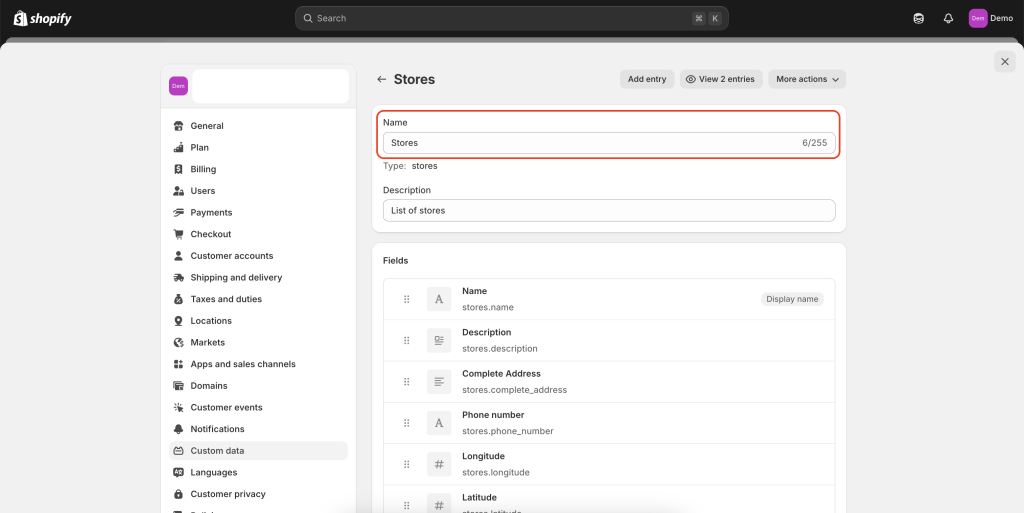Click the Notifications bell icon in sidebar
The height and width of the screenshot is (513, 1024).
click(178, 429)
